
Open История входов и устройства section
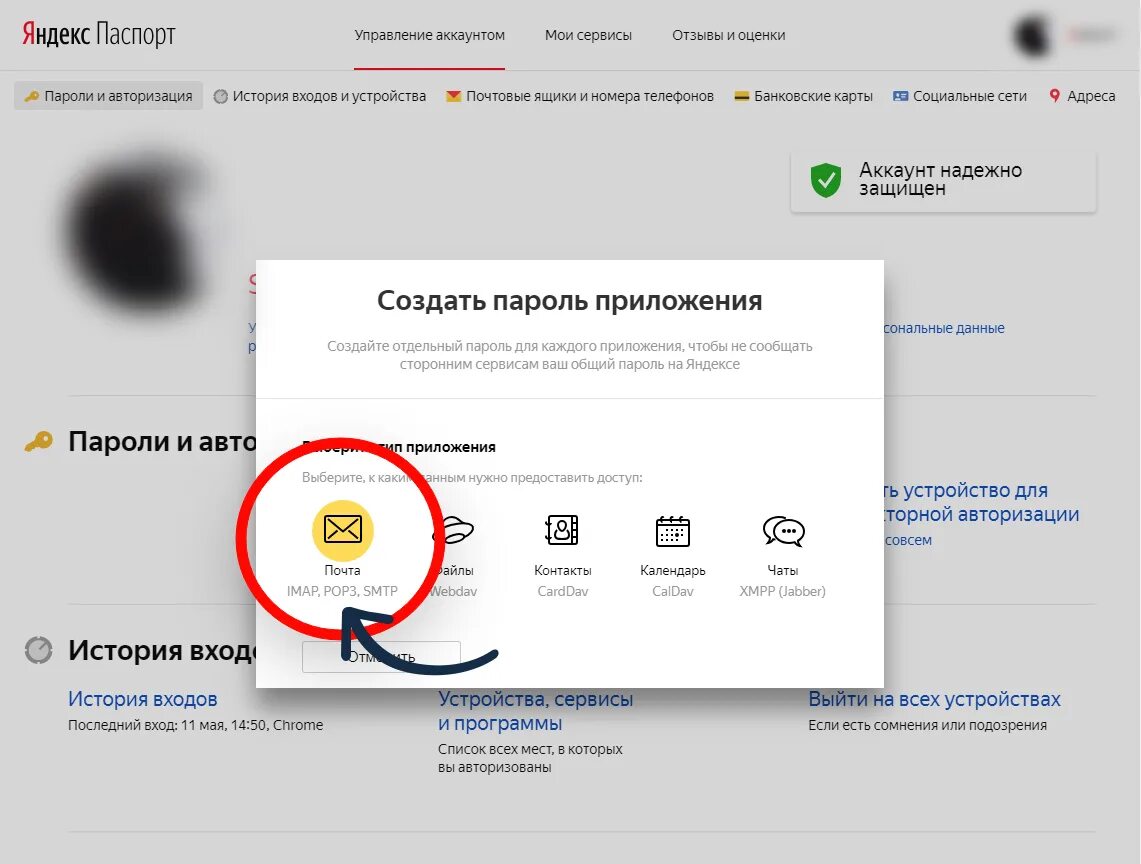319,96
